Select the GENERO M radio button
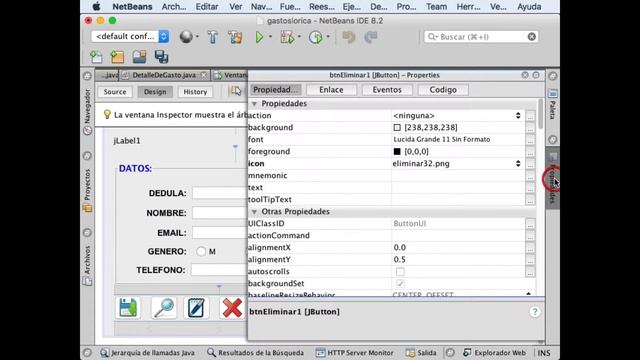The width and height of the screenshot is (640, 360). pyautogui.click(x=201, y=251)
